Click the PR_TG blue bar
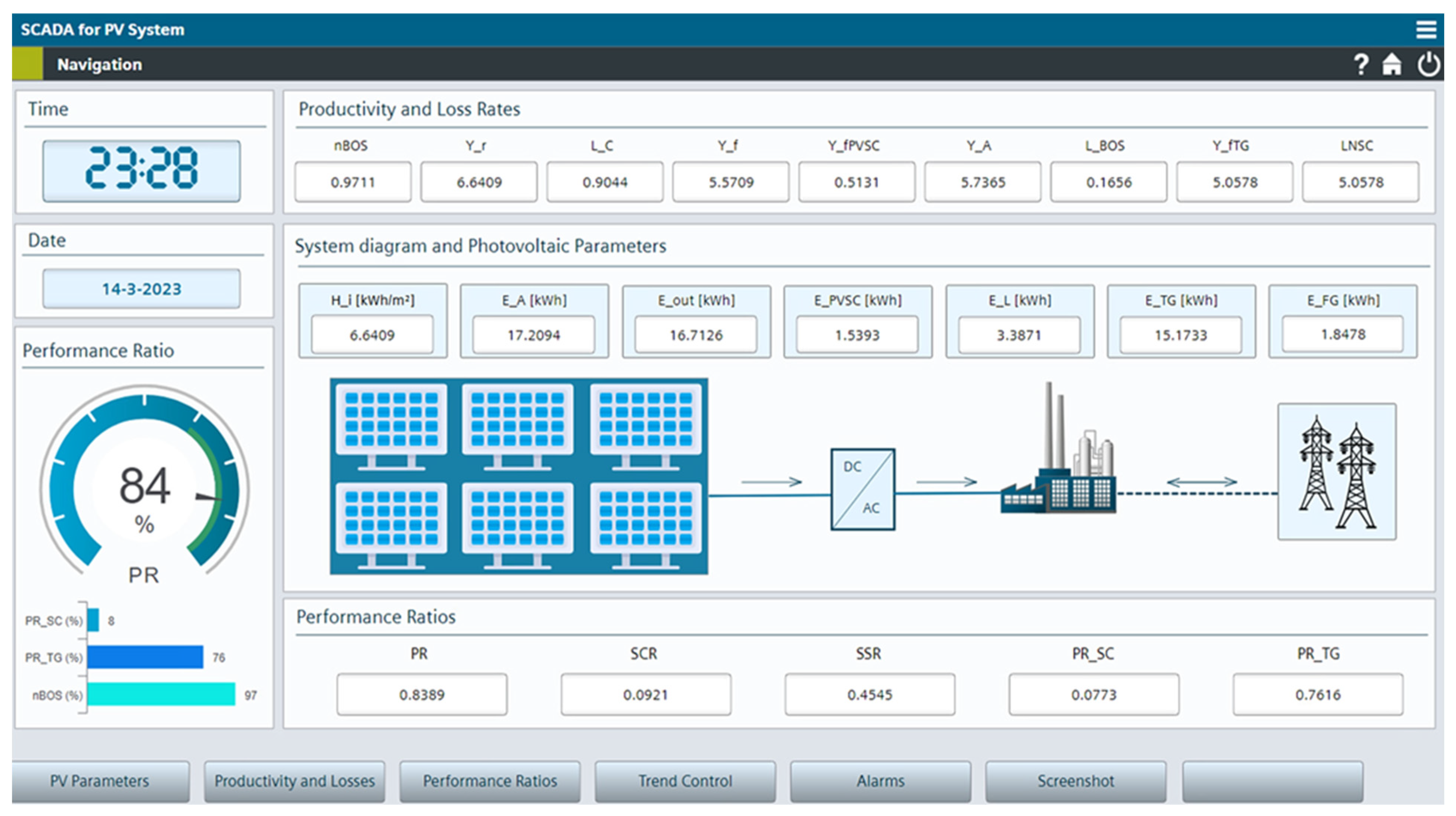 [x=145, y=657]
